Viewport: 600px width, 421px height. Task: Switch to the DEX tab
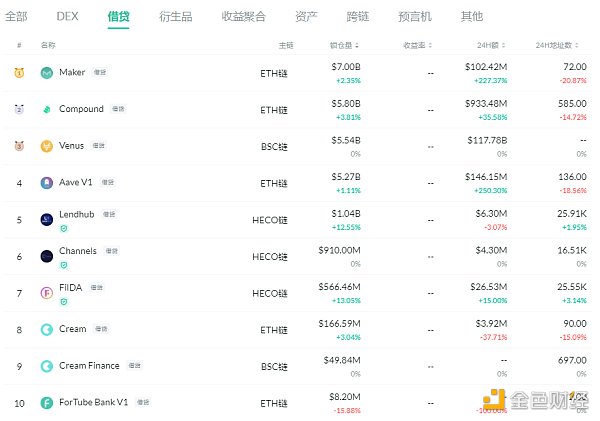click(x=67, y=16)
